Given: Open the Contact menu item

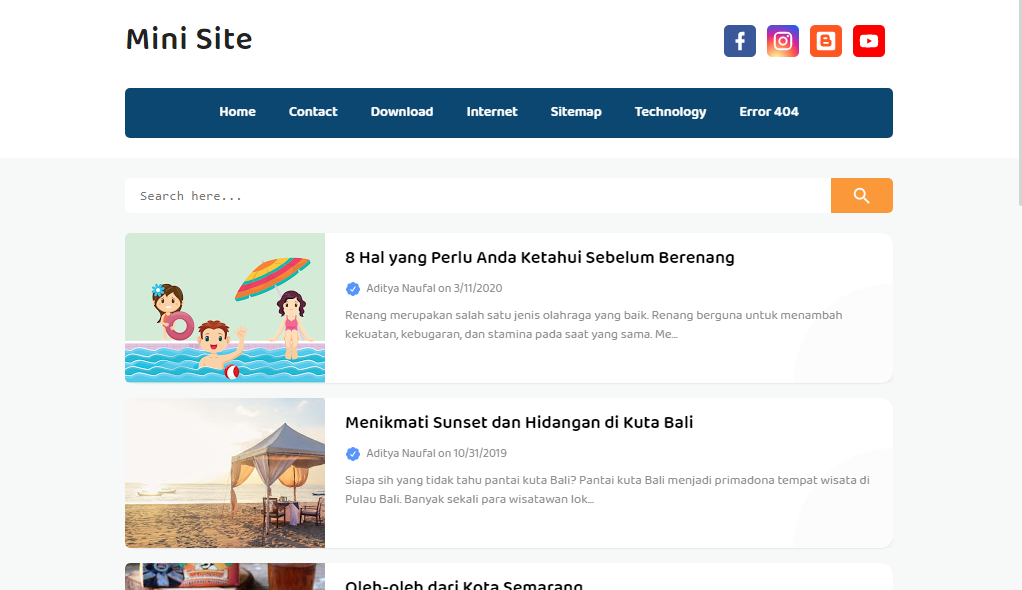Looking at the screenshot, I should click(x=313, y=111).
